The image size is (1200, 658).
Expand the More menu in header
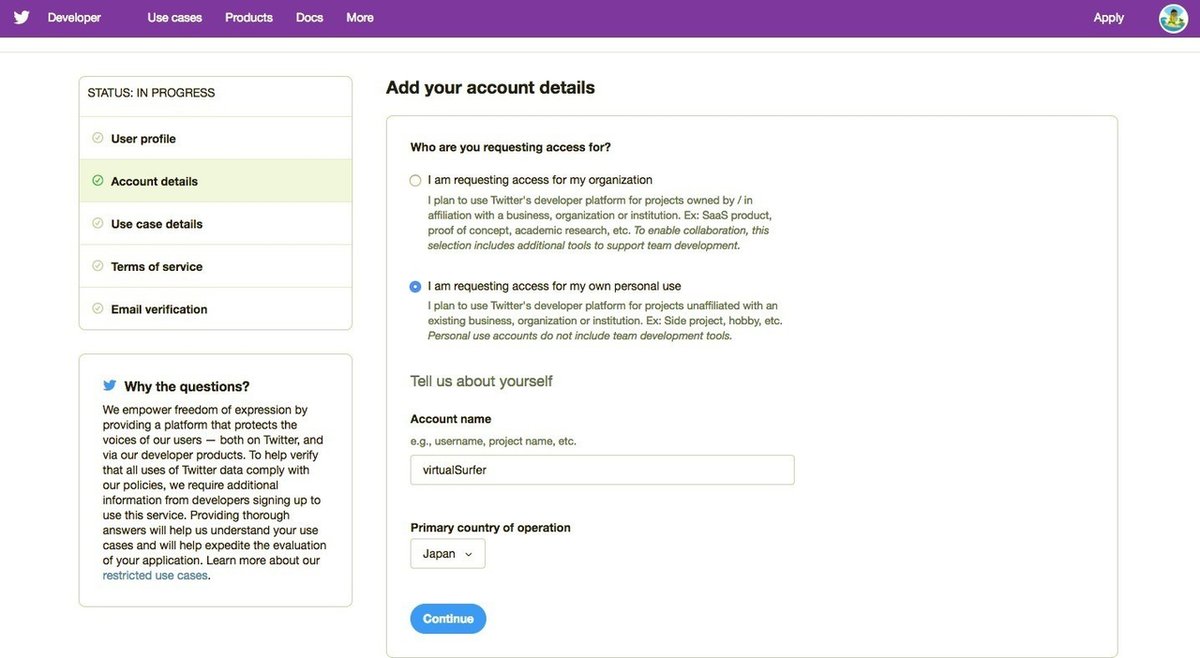[x=360, y=18]
